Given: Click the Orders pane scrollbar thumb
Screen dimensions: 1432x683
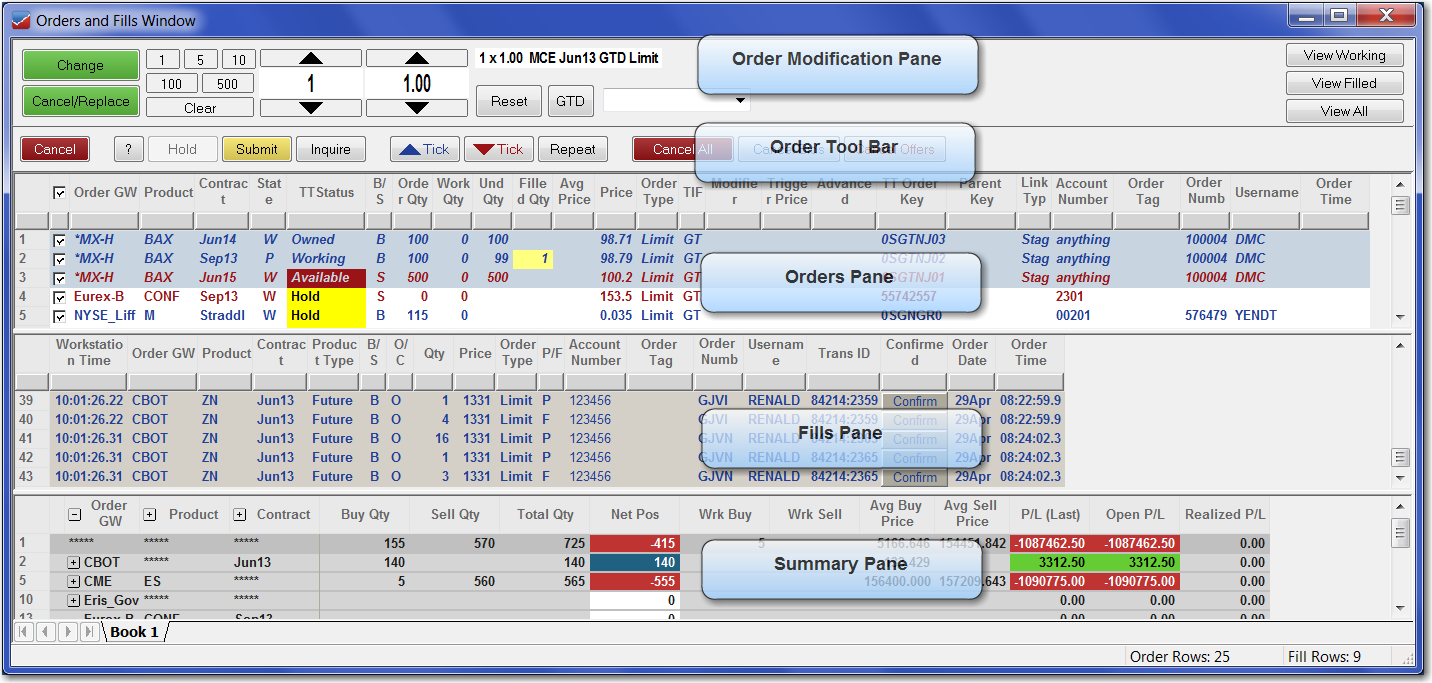Looking at the screenshot, I should [x=1400, y=205].
